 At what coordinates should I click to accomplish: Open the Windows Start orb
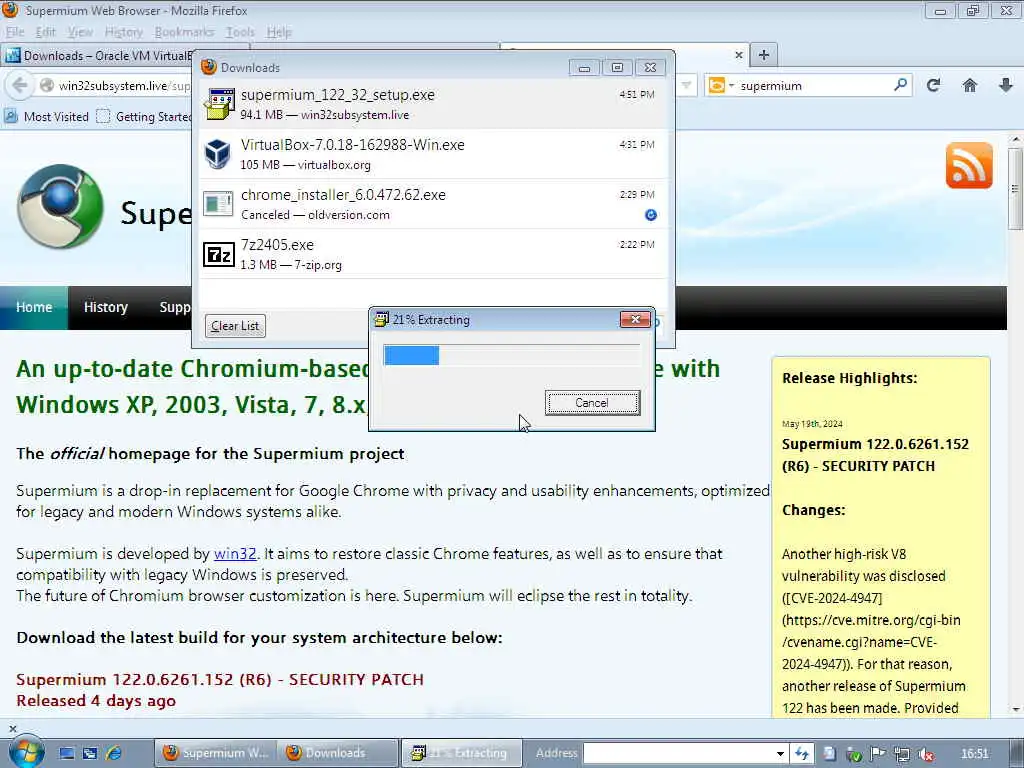tap(25, 751)
